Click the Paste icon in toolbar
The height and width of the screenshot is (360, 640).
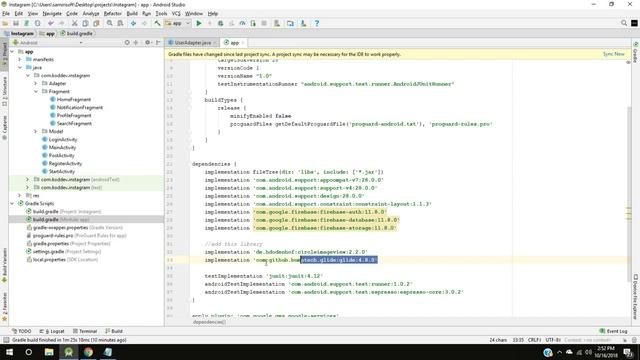pyautogui.click(x=96, y=23)
